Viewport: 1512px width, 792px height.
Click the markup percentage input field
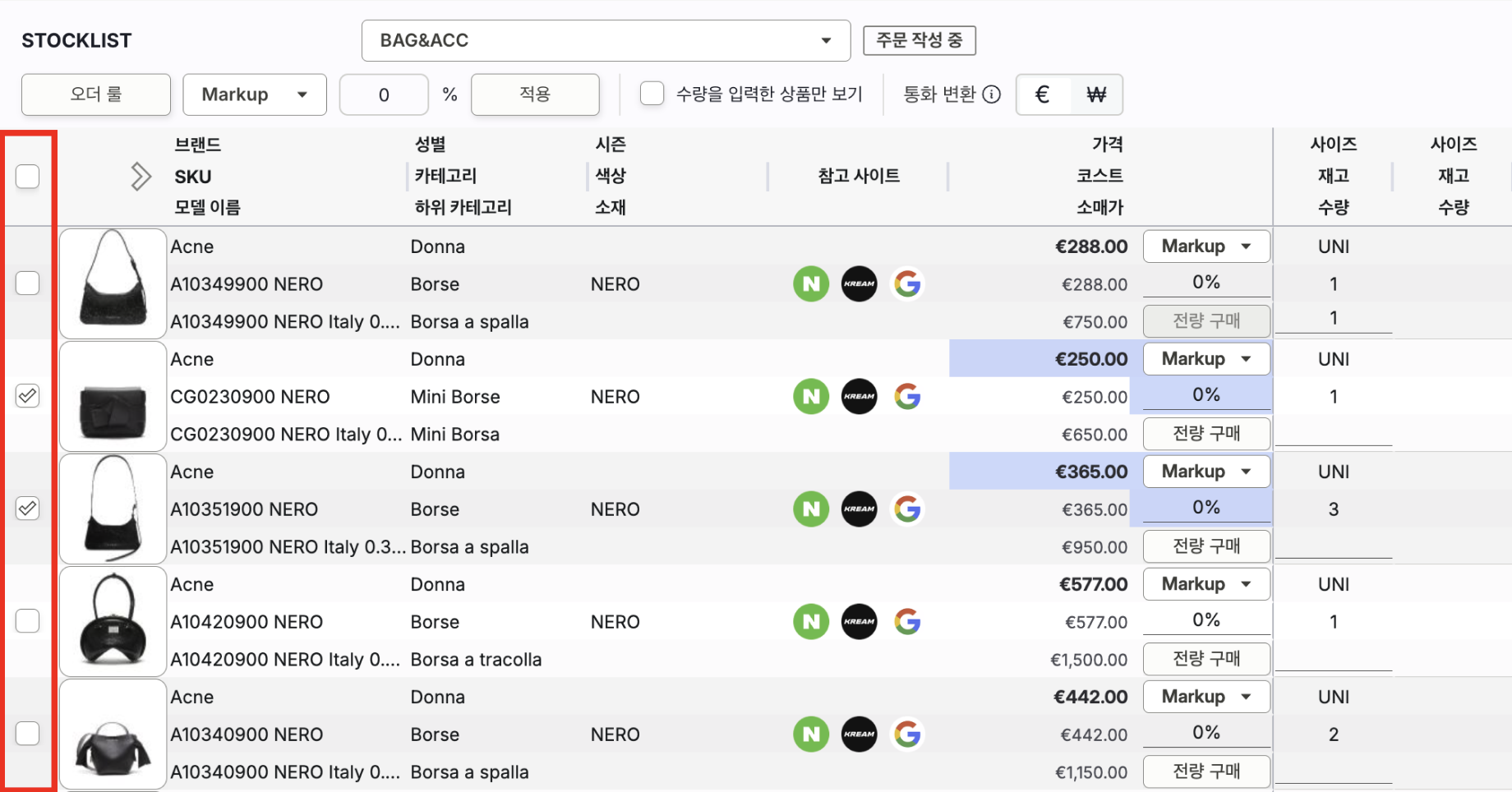tap(384, 94)
